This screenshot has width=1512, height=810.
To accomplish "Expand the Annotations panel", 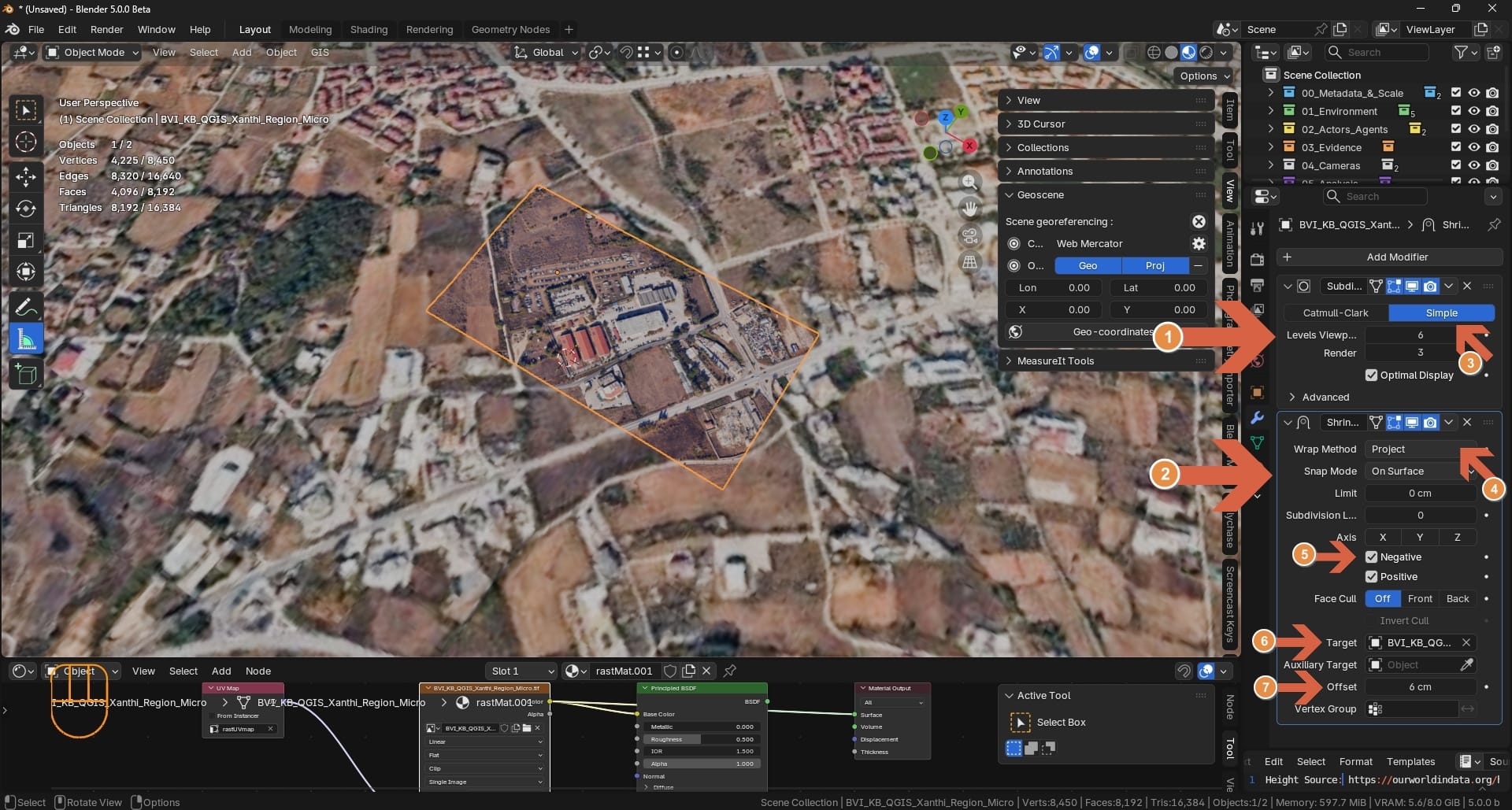I will pos(1106,172).
